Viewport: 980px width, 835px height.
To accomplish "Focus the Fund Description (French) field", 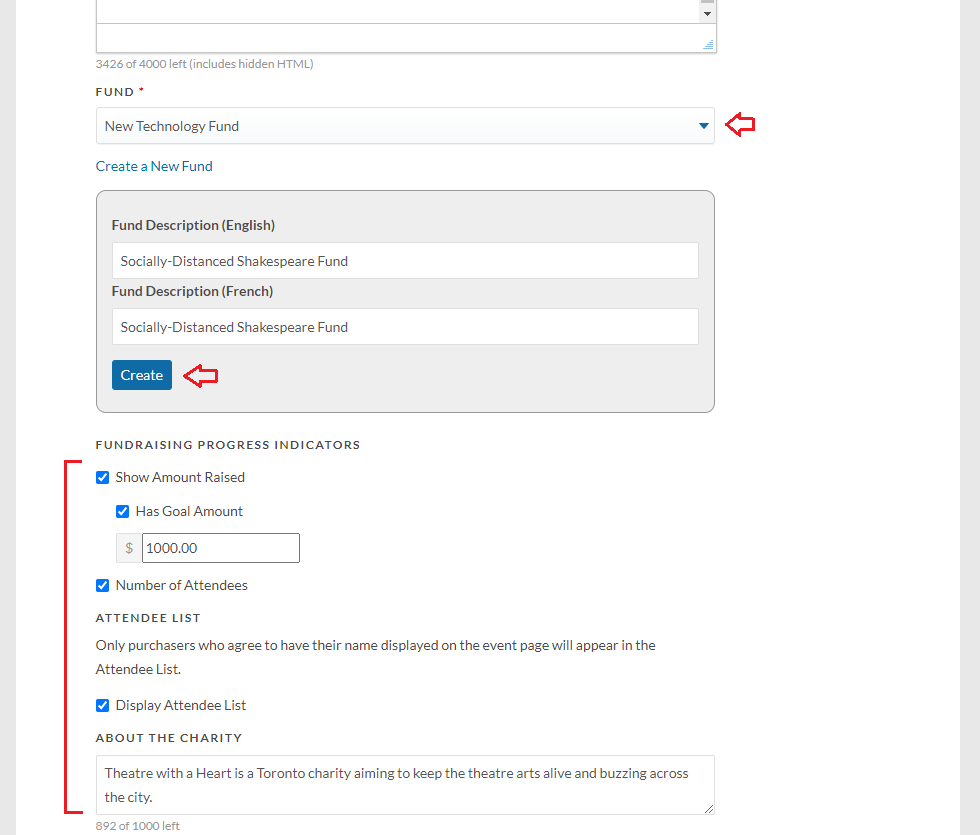I will coord(405,327).
